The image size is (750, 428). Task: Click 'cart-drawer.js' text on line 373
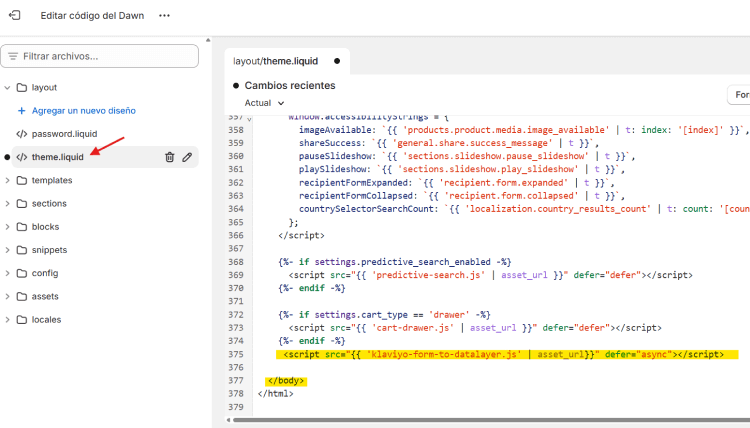coord(412,328)
